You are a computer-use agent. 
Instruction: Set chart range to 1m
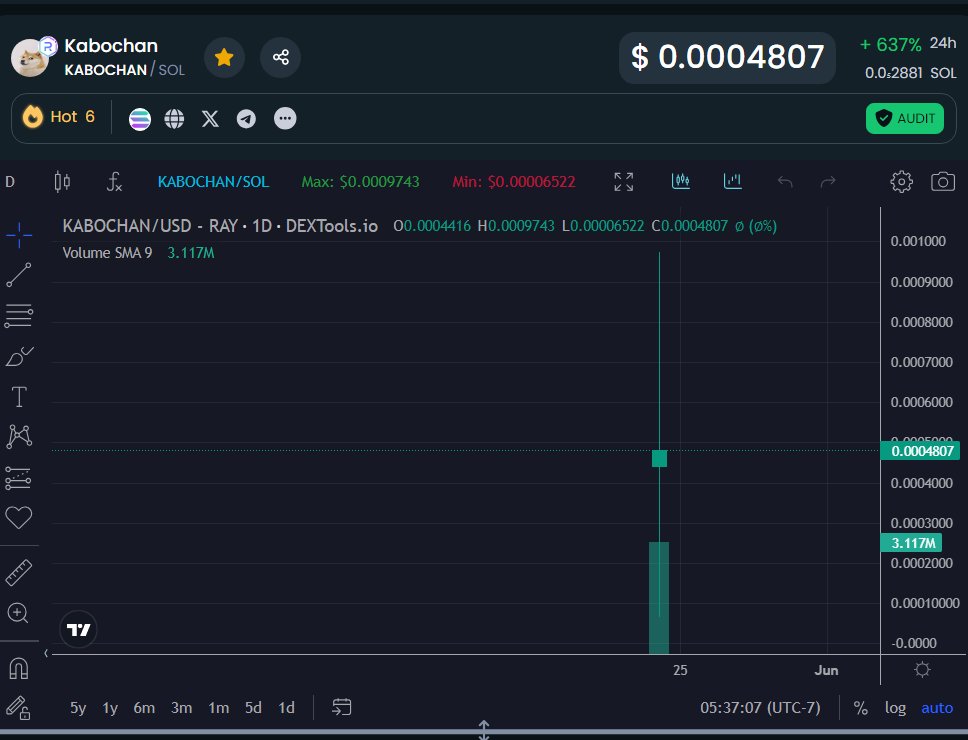point(219,708)
